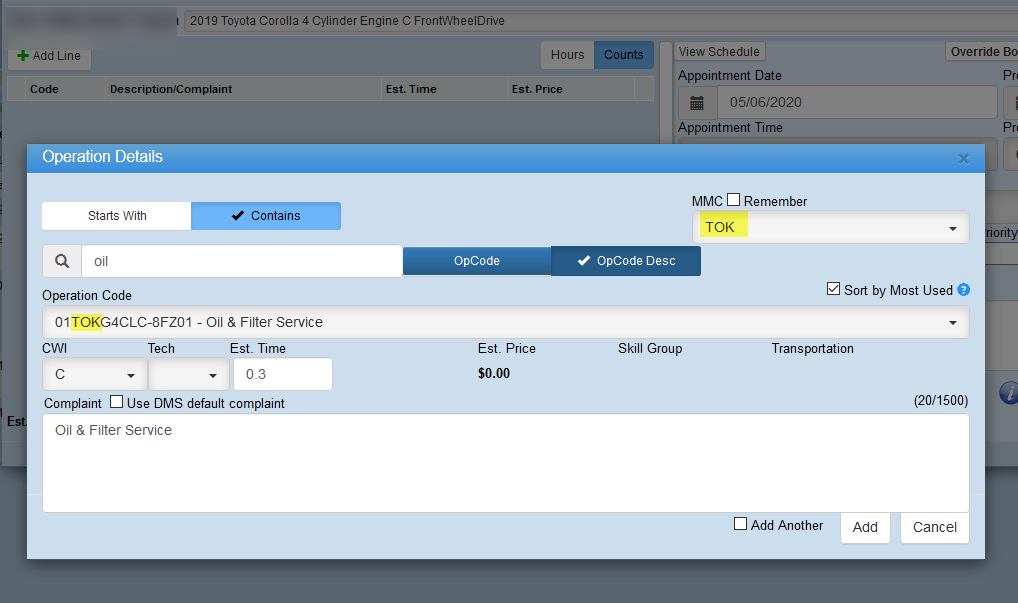The height and width of the screenshot is (603, 1018).
Task: Cancel the Operation Details dialog
Action: (x=934, y=527)
